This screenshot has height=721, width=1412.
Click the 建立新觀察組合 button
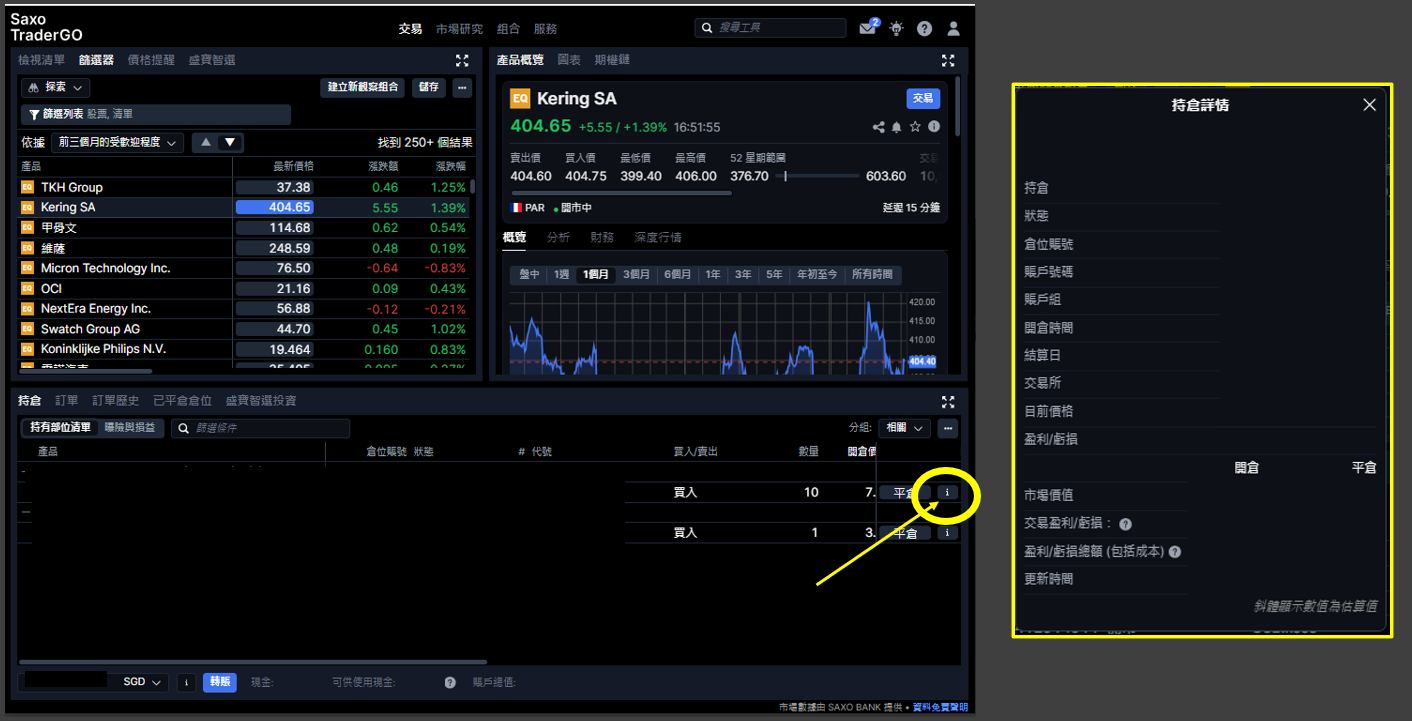tap(363, 87)
